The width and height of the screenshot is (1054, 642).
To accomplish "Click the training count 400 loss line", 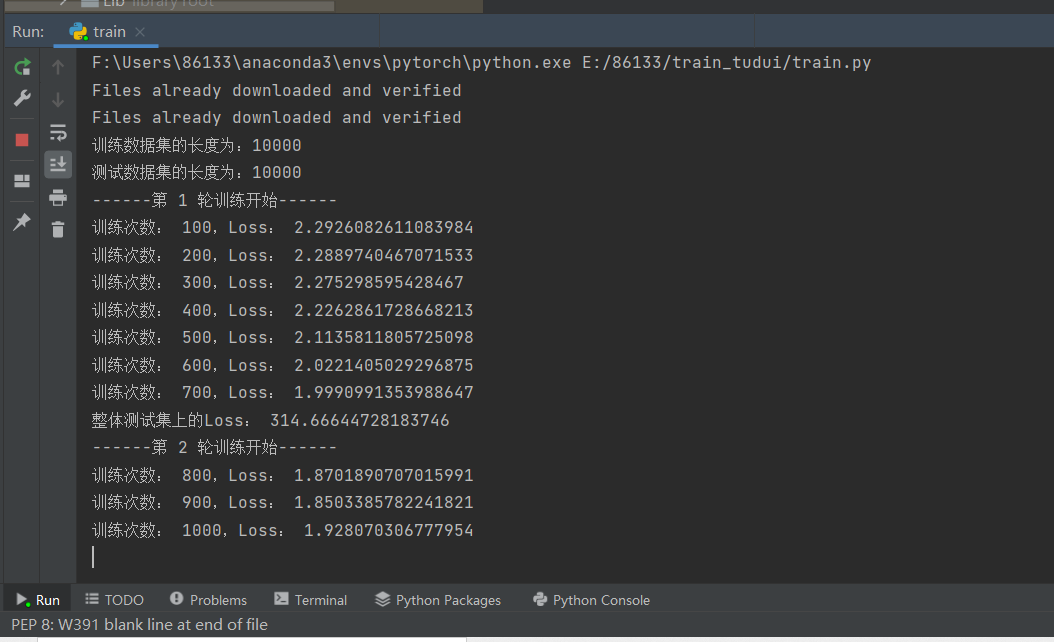I will pyautogui.click(x=282, y=310).
